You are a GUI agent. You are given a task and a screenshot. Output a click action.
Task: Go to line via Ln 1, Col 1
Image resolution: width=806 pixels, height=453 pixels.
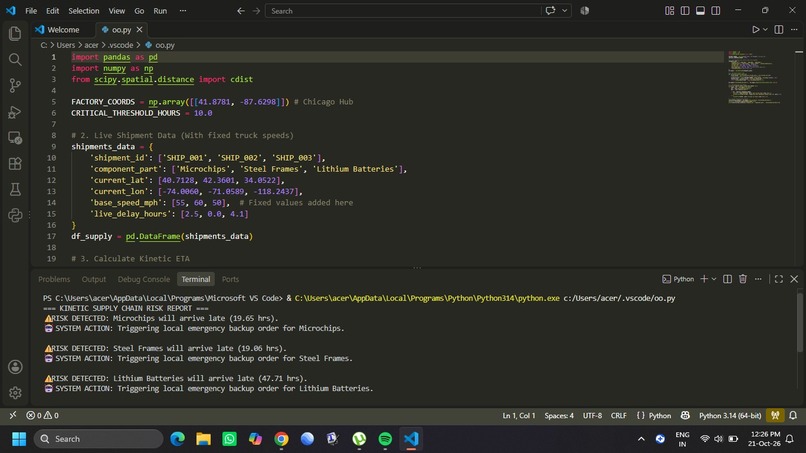(519, 415)
